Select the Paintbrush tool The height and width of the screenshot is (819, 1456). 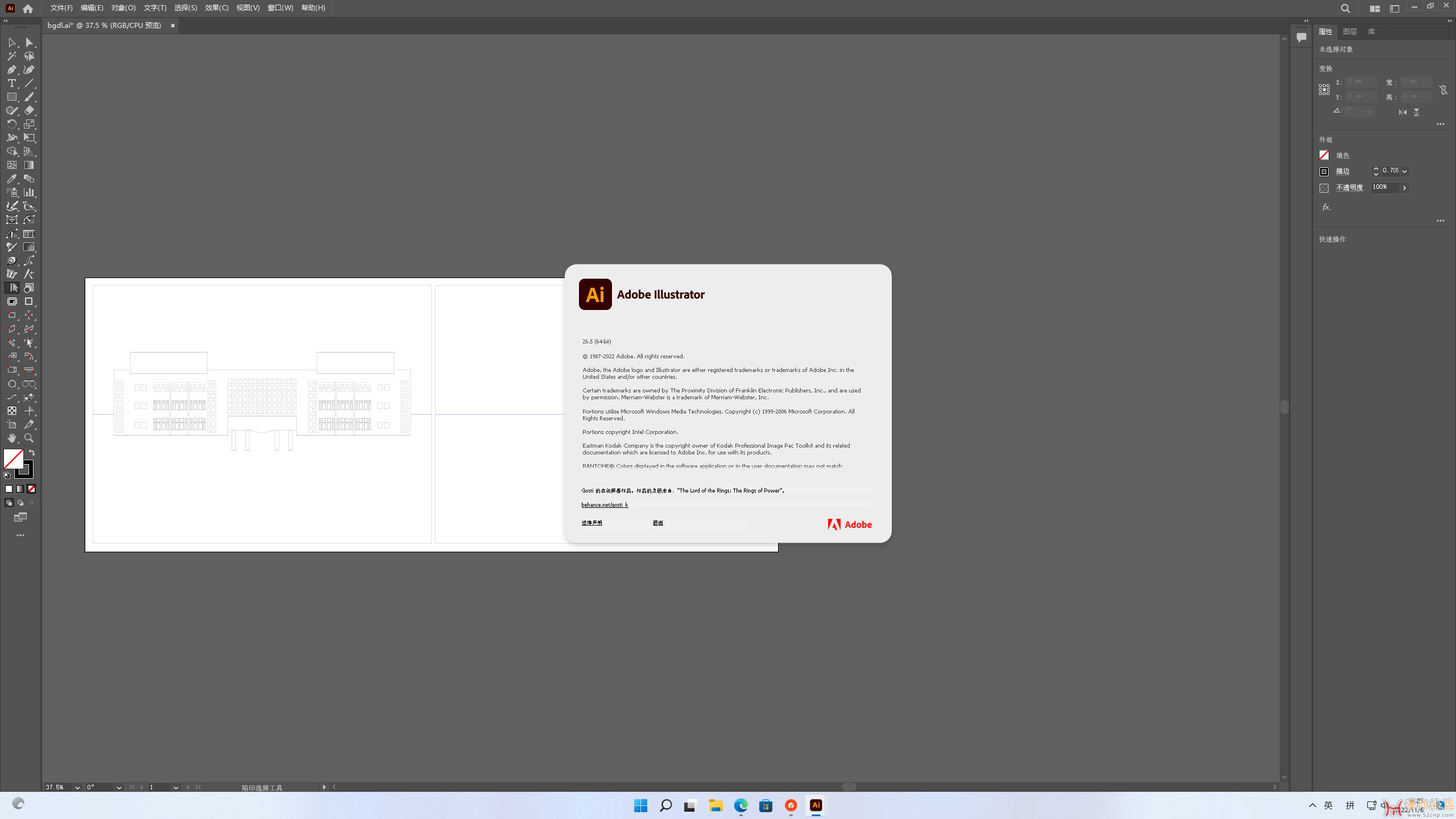click(29, 97)
